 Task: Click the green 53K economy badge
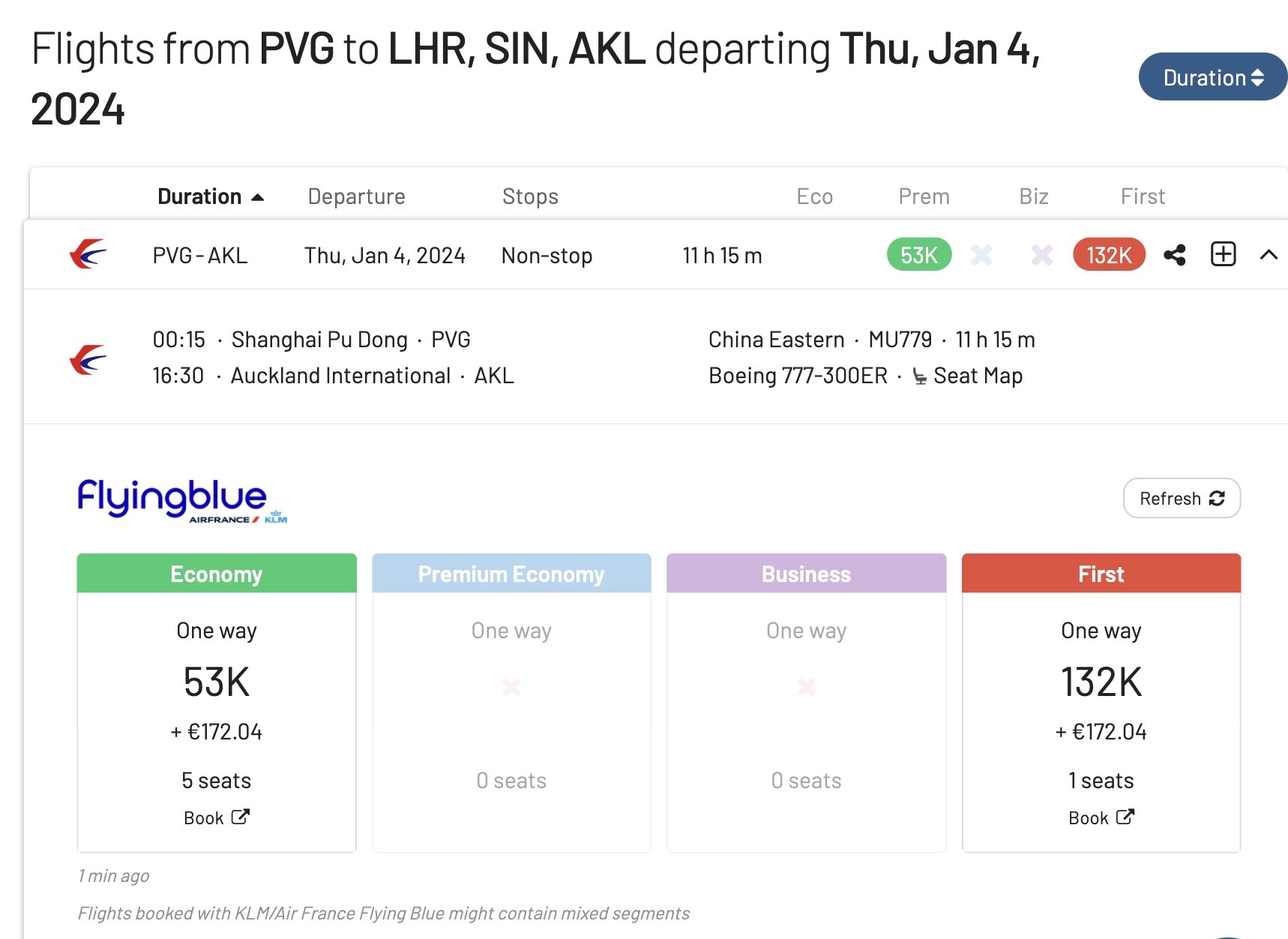(x=919, y=255)
